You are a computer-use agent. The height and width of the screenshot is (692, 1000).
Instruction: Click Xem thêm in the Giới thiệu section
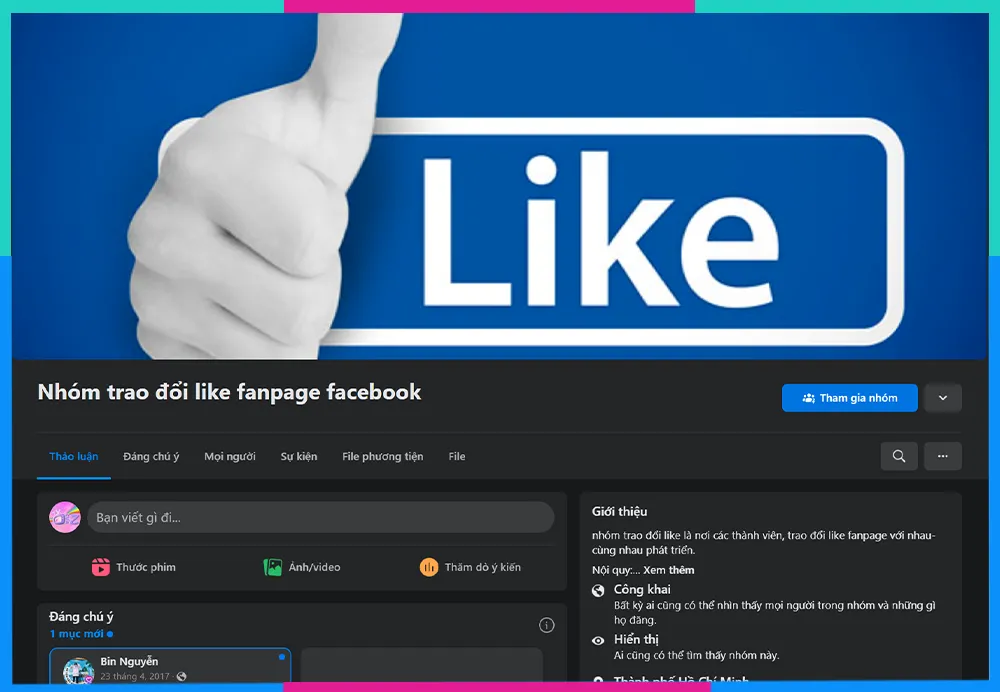668,570
